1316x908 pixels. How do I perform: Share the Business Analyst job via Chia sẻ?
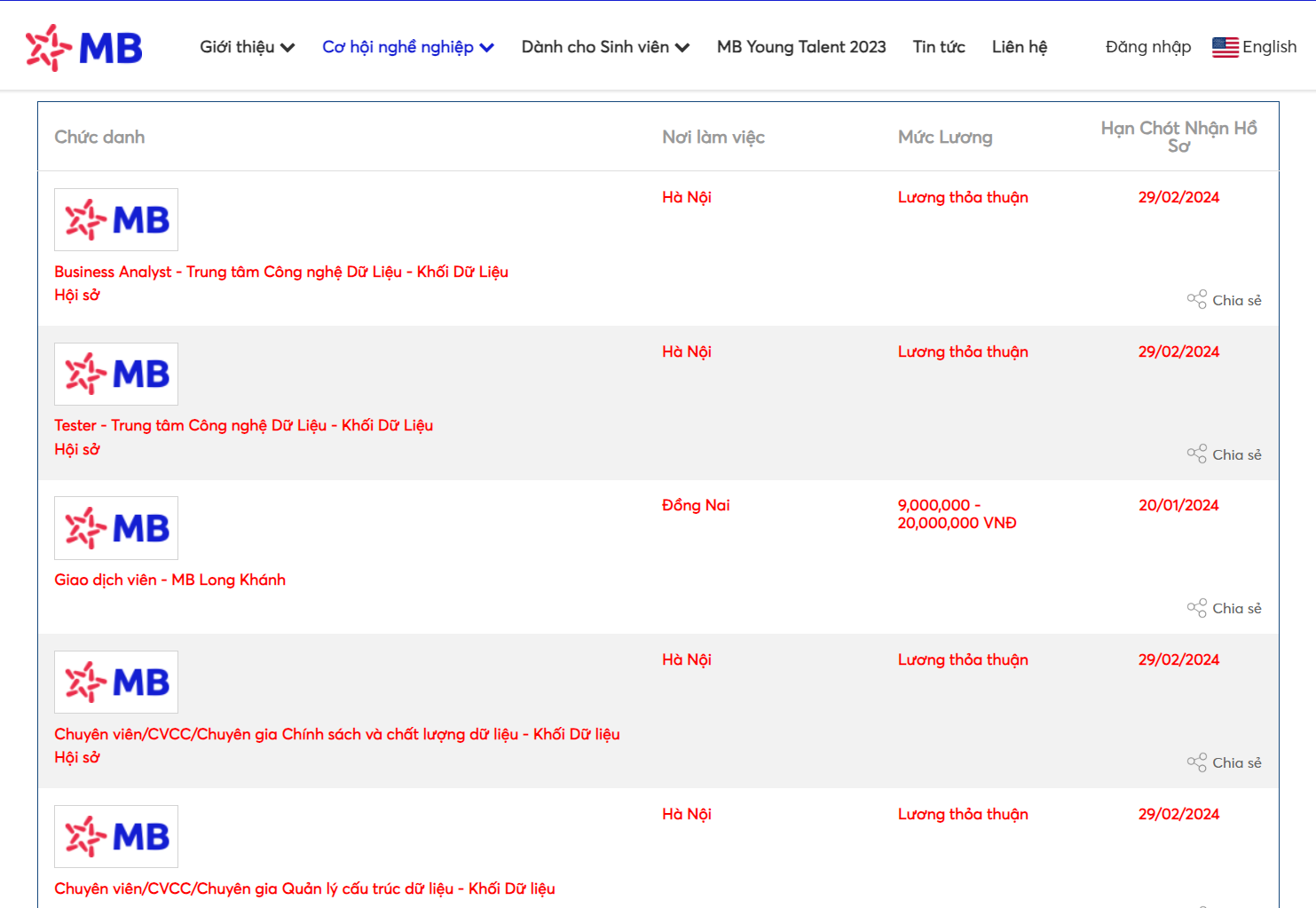coord(1224,300)
